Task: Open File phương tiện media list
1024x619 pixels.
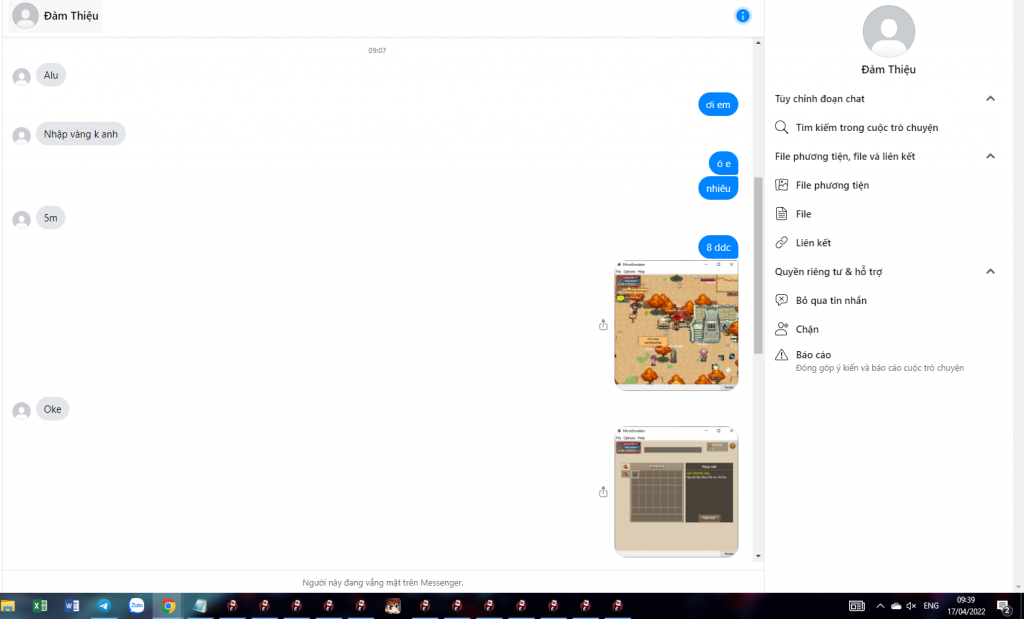Action: point(832,185)
